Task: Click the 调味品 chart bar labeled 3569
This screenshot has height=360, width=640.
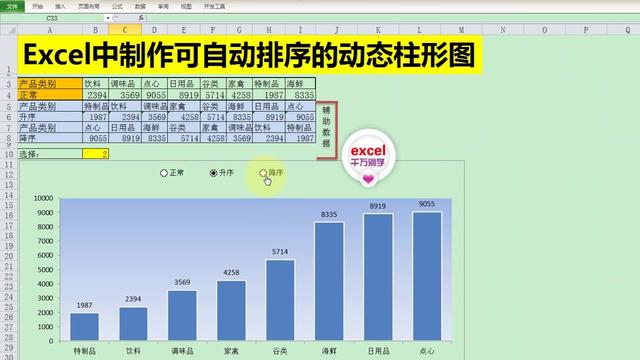Action: [x=182, y=315]
